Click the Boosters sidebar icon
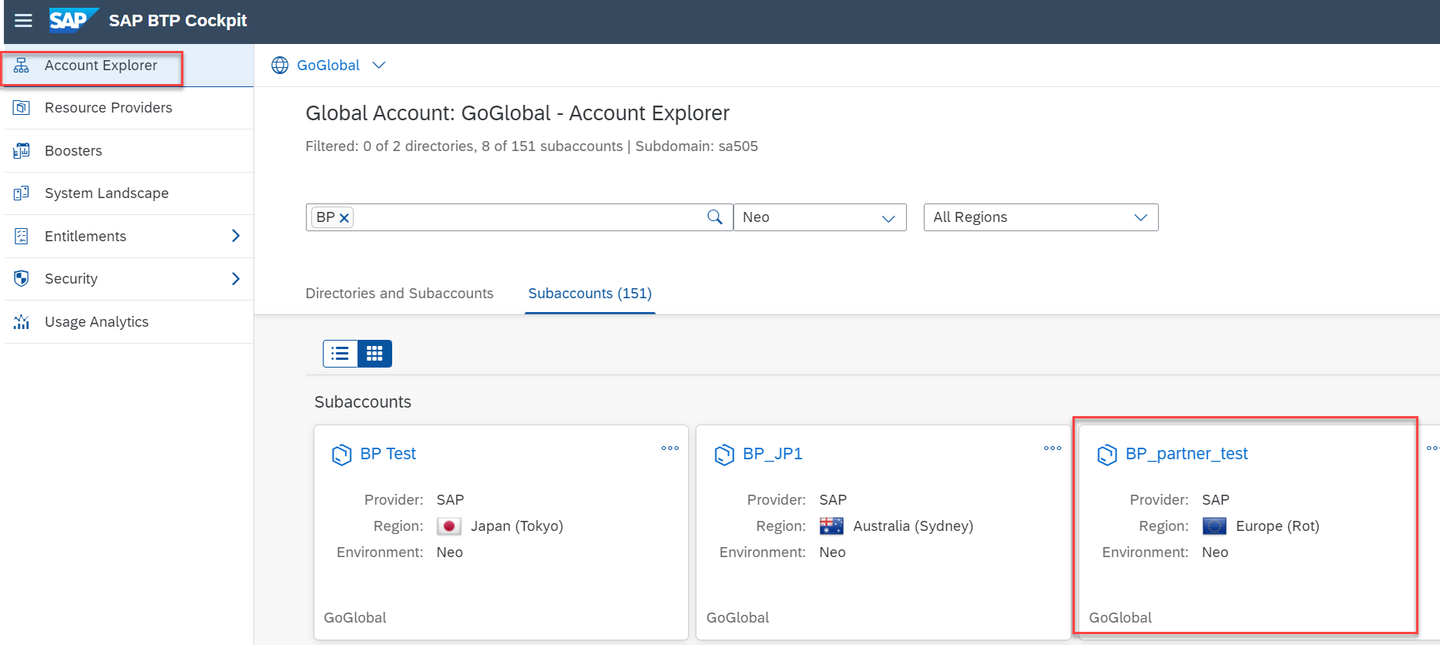 click(x=21, y=151)
